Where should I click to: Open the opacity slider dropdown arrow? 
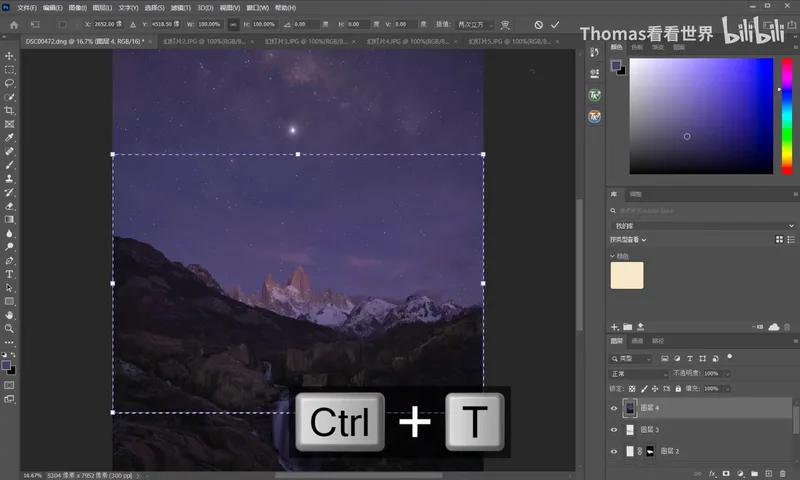point(727,374)
